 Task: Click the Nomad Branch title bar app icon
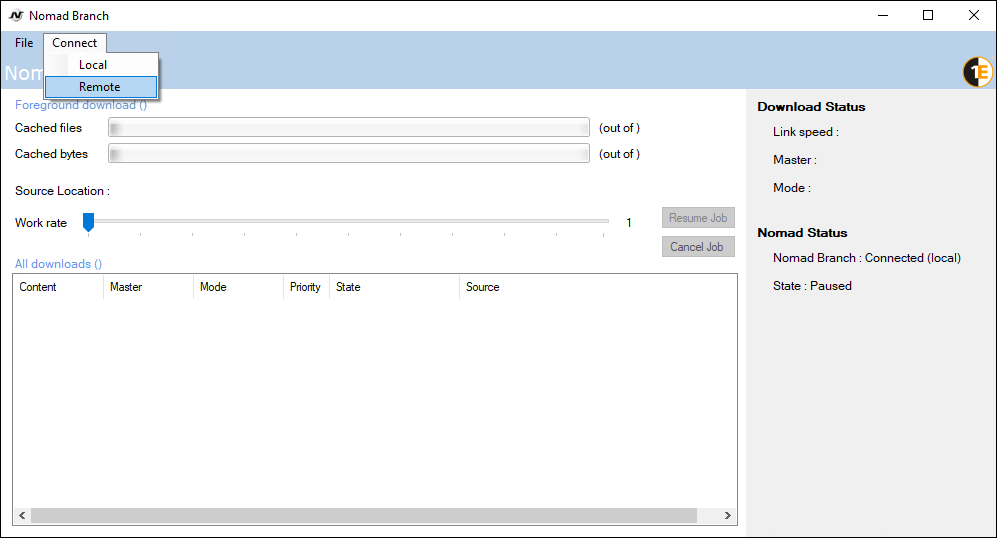coord(16,16)
